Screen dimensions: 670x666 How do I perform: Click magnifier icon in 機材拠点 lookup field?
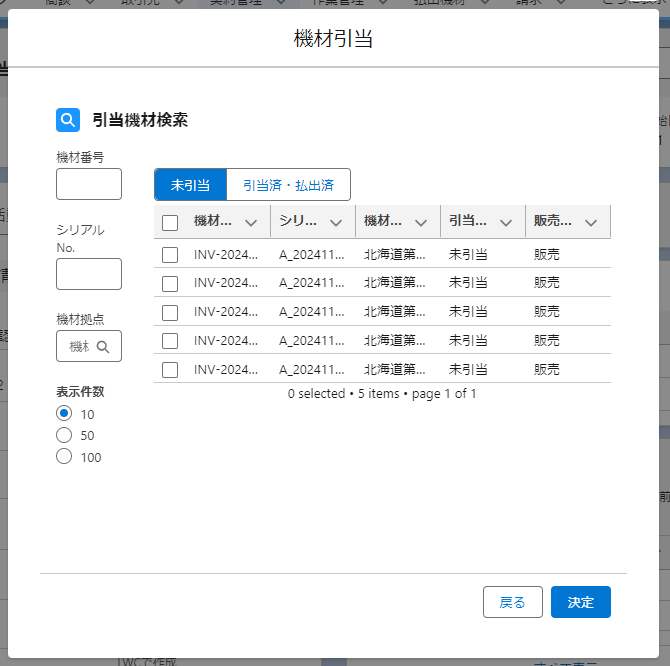(104, 347)
